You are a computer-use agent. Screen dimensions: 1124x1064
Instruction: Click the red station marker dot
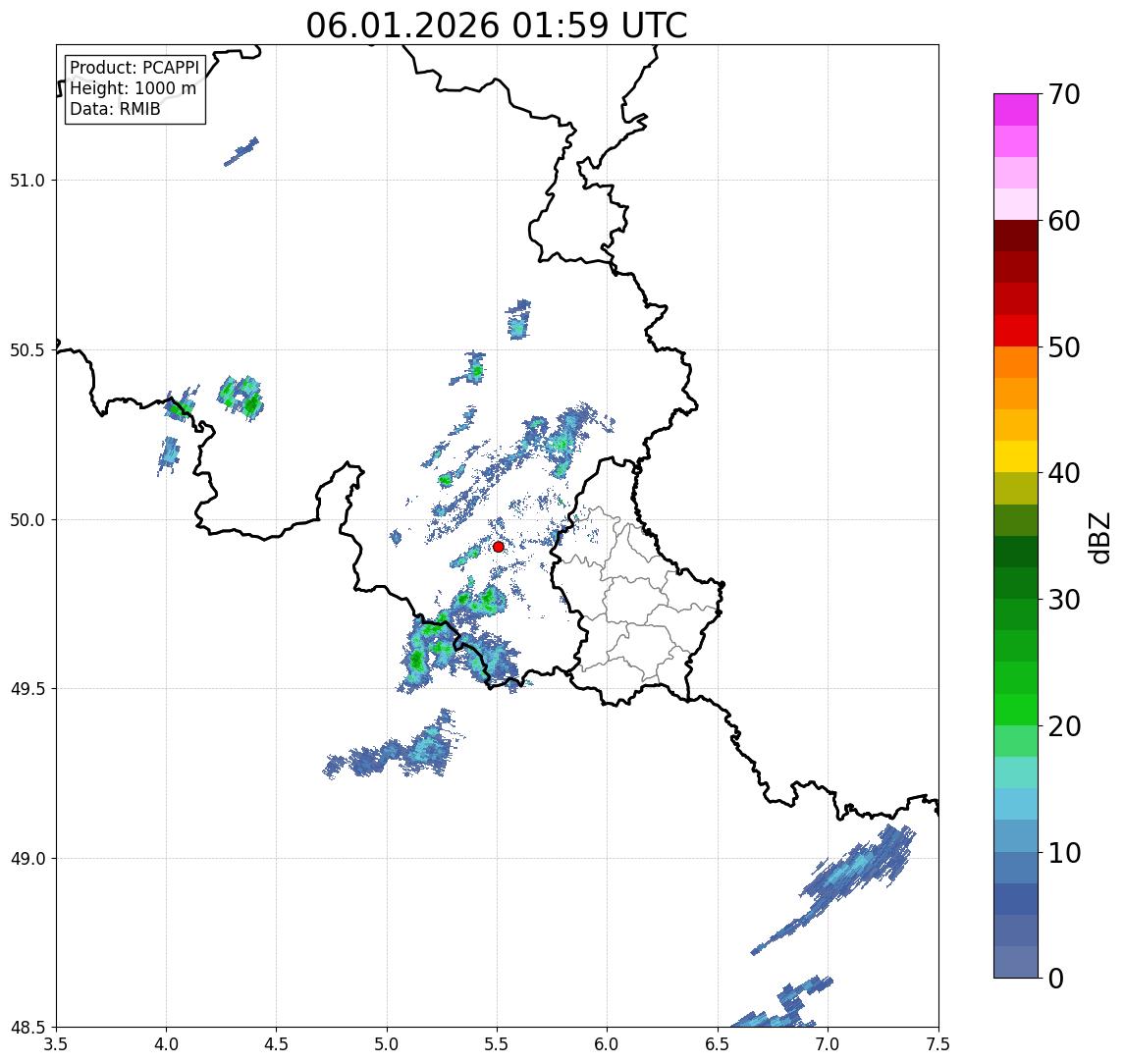[x=499, y=547]
